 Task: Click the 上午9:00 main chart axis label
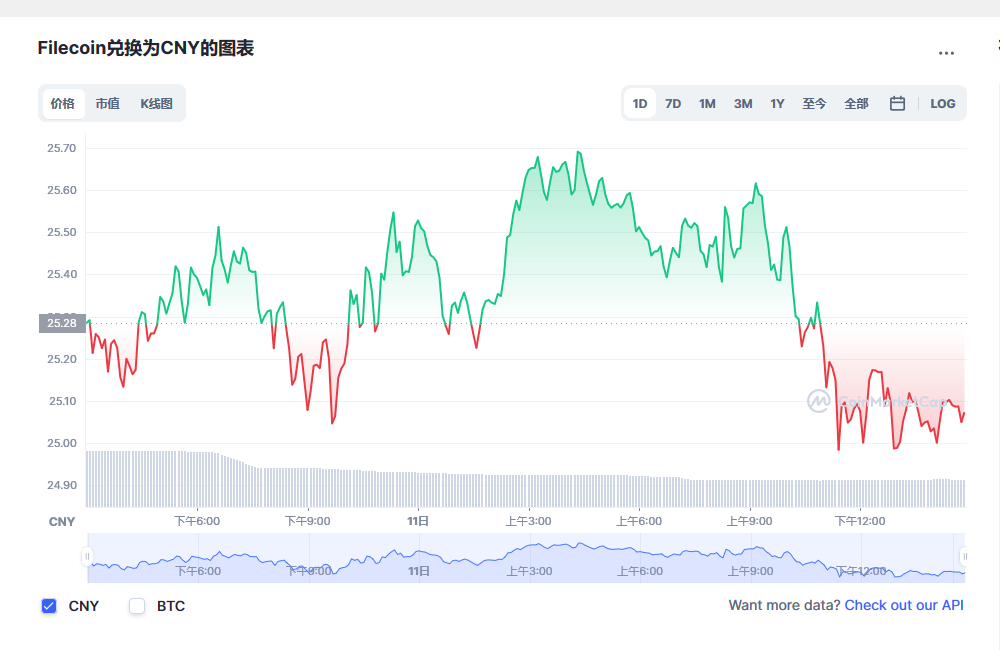[749, 521]
